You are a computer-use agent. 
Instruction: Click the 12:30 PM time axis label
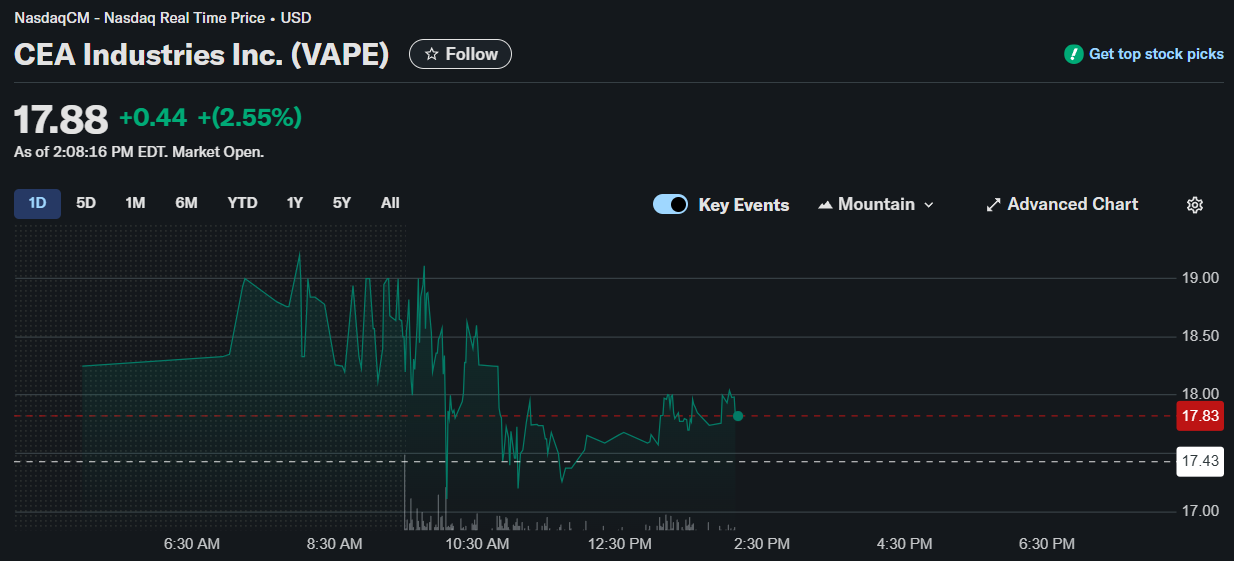(619, 544)
